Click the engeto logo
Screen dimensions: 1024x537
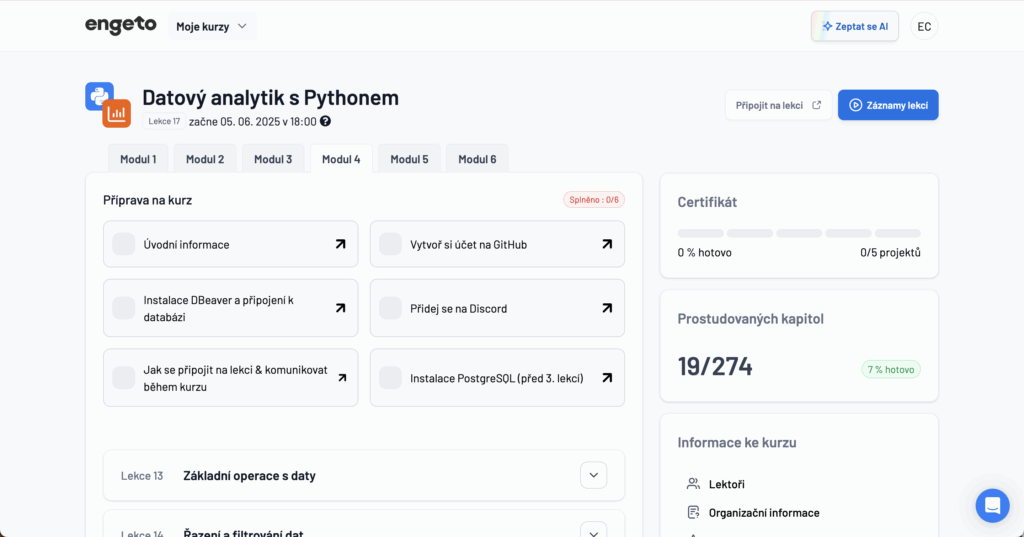pos(121,25)
